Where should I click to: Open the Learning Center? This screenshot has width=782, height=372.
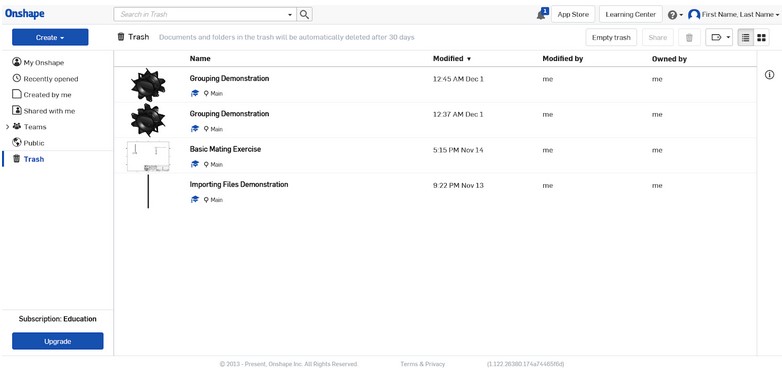630,14
